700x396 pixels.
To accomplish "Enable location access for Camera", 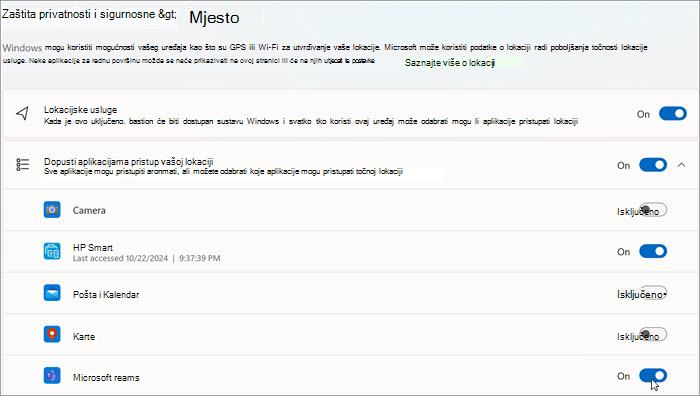I will click(x=653, y=209).
